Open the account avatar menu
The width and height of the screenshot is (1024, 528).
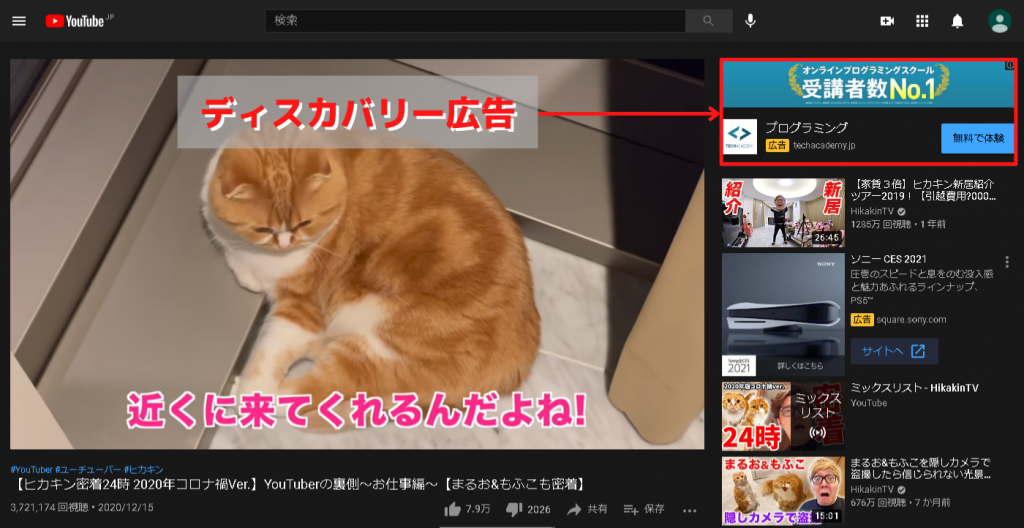(999, 21)
